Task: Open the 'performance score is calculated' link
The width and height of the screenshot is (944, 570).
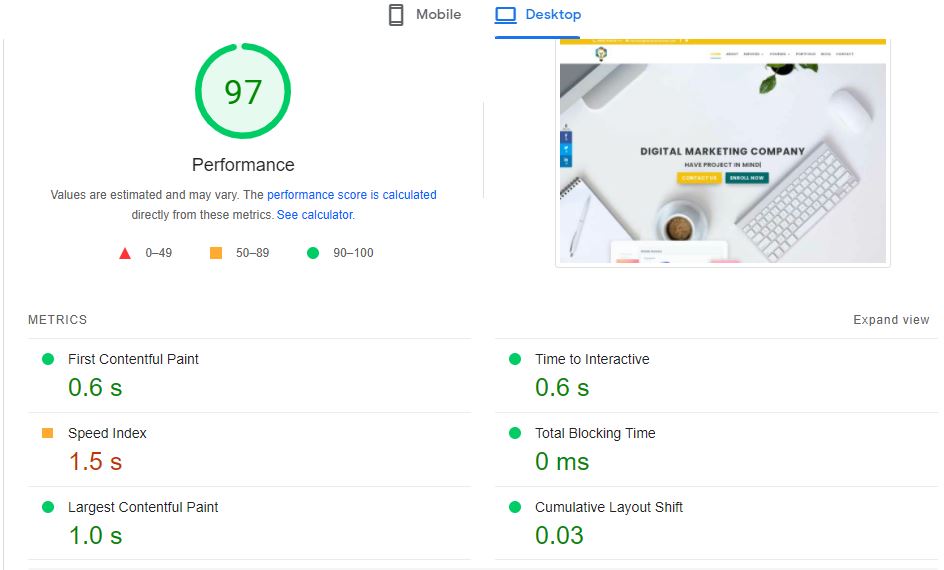Action: point(351,195)
